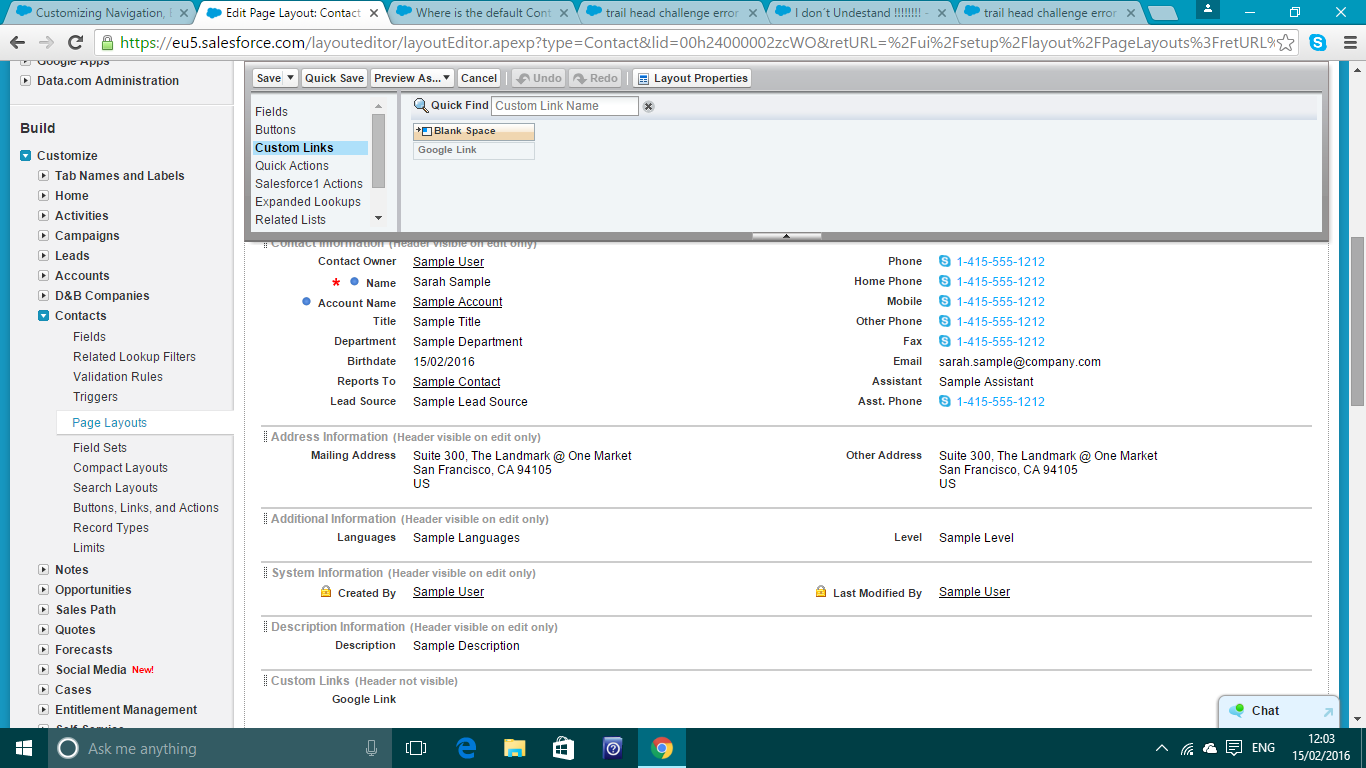This screenshot has width=1366, height=768.
Task: Click the palette list scroll-down arrow
Action: tap(378, 218)
